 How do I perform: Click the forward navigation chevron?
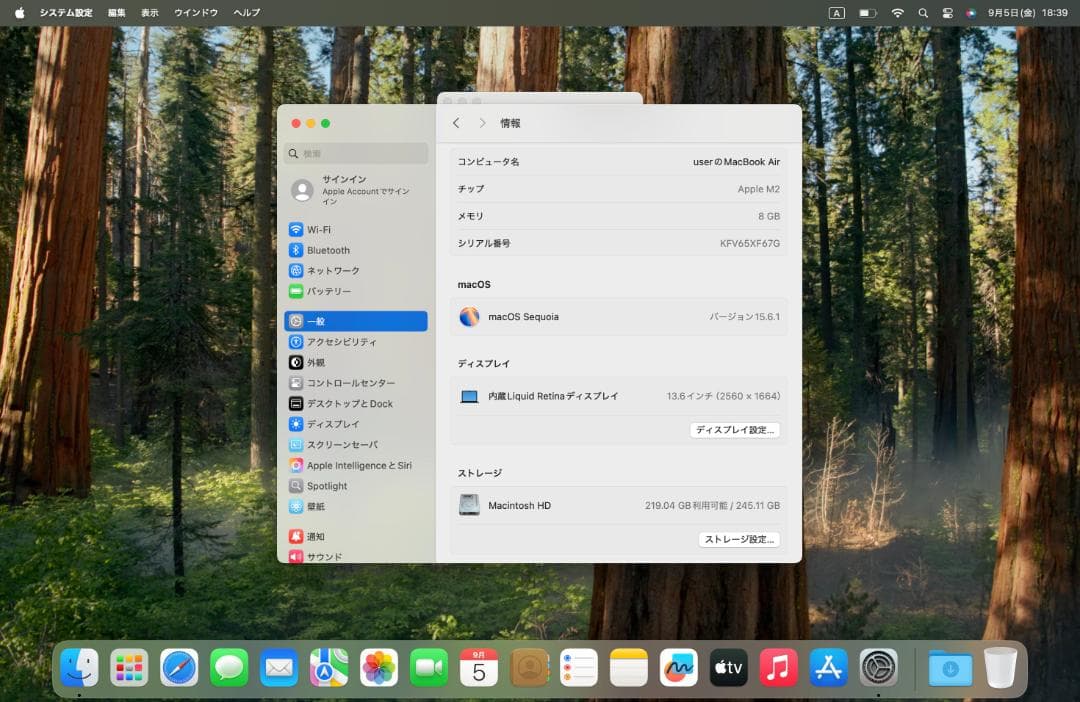(481, 123)
